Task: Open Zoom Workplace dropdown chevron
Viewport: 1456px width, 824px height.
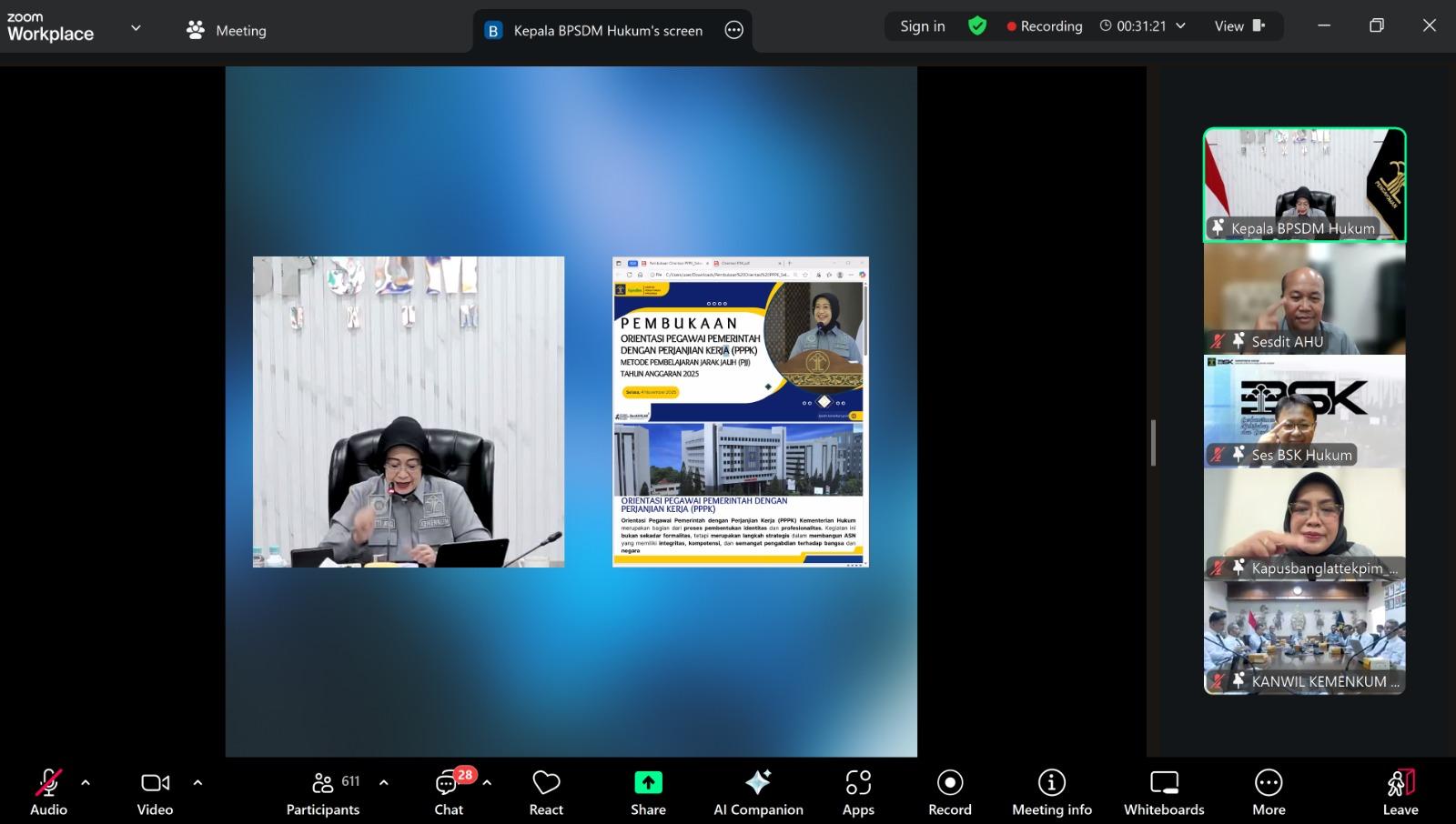Action: [x=136, y=28]
